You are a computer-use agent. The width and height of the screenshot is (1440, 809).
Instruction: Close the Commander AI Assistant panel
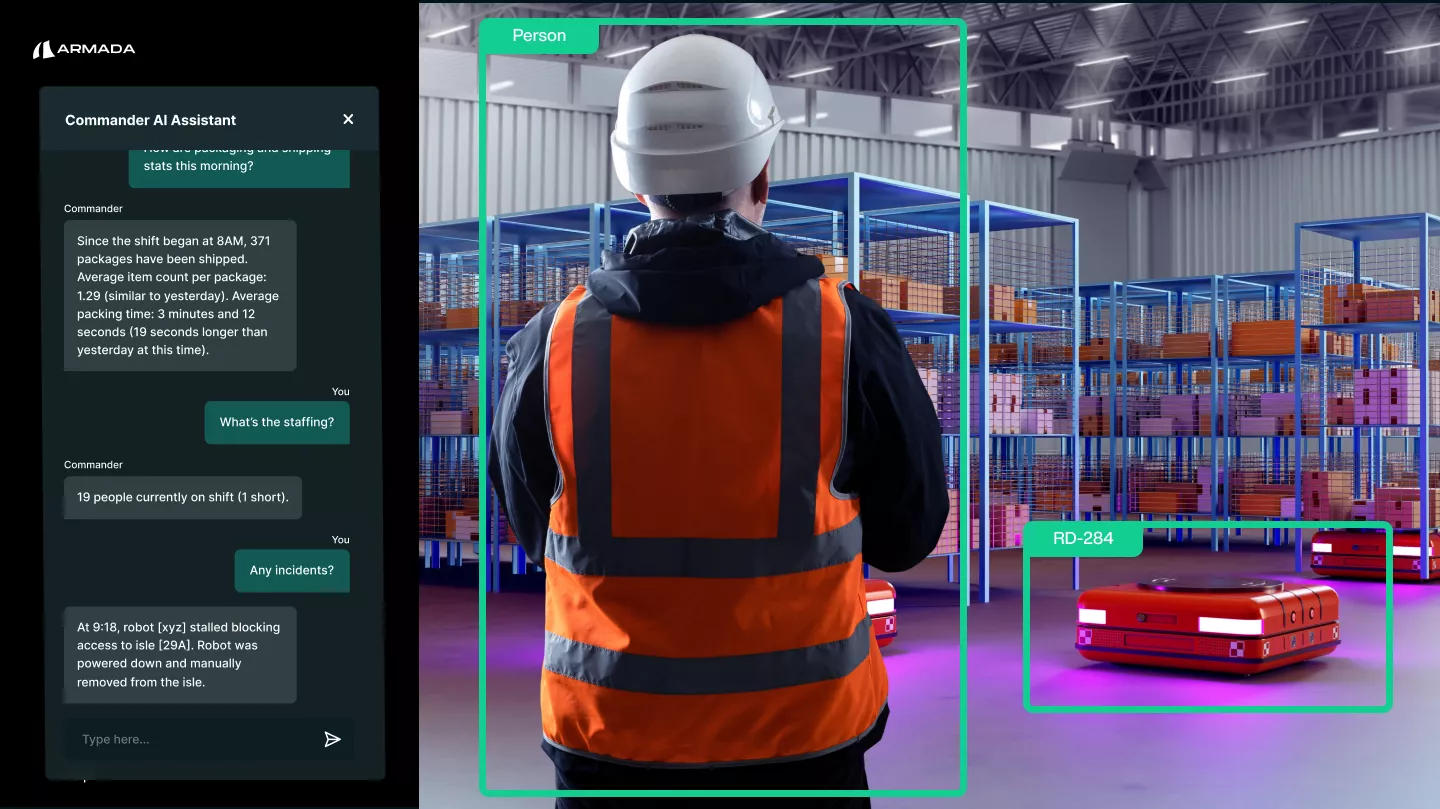[x=348, y=119]
